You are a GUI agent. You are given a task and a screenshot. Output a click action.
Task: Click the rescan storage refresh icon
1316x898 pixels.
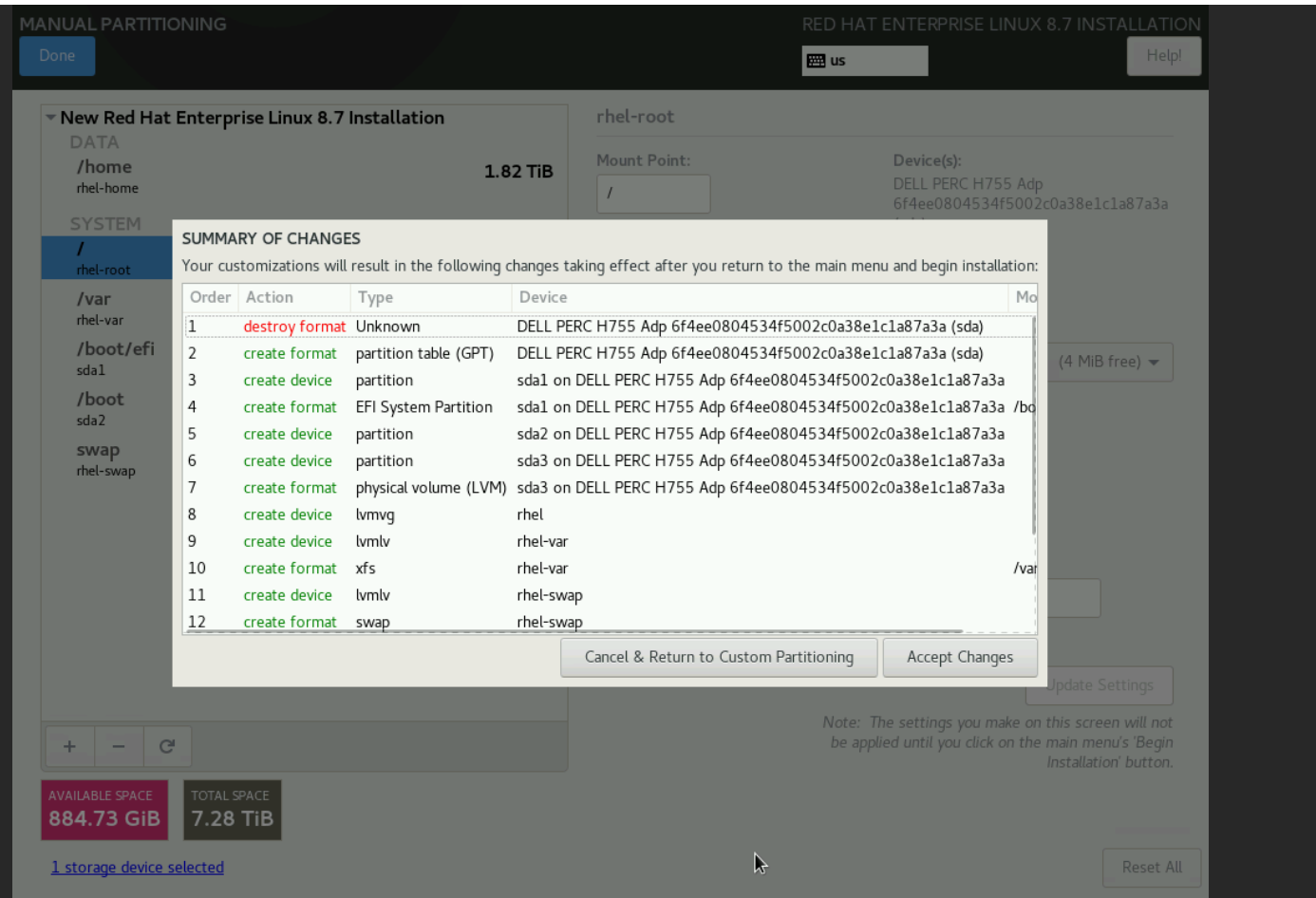(168, 746)
